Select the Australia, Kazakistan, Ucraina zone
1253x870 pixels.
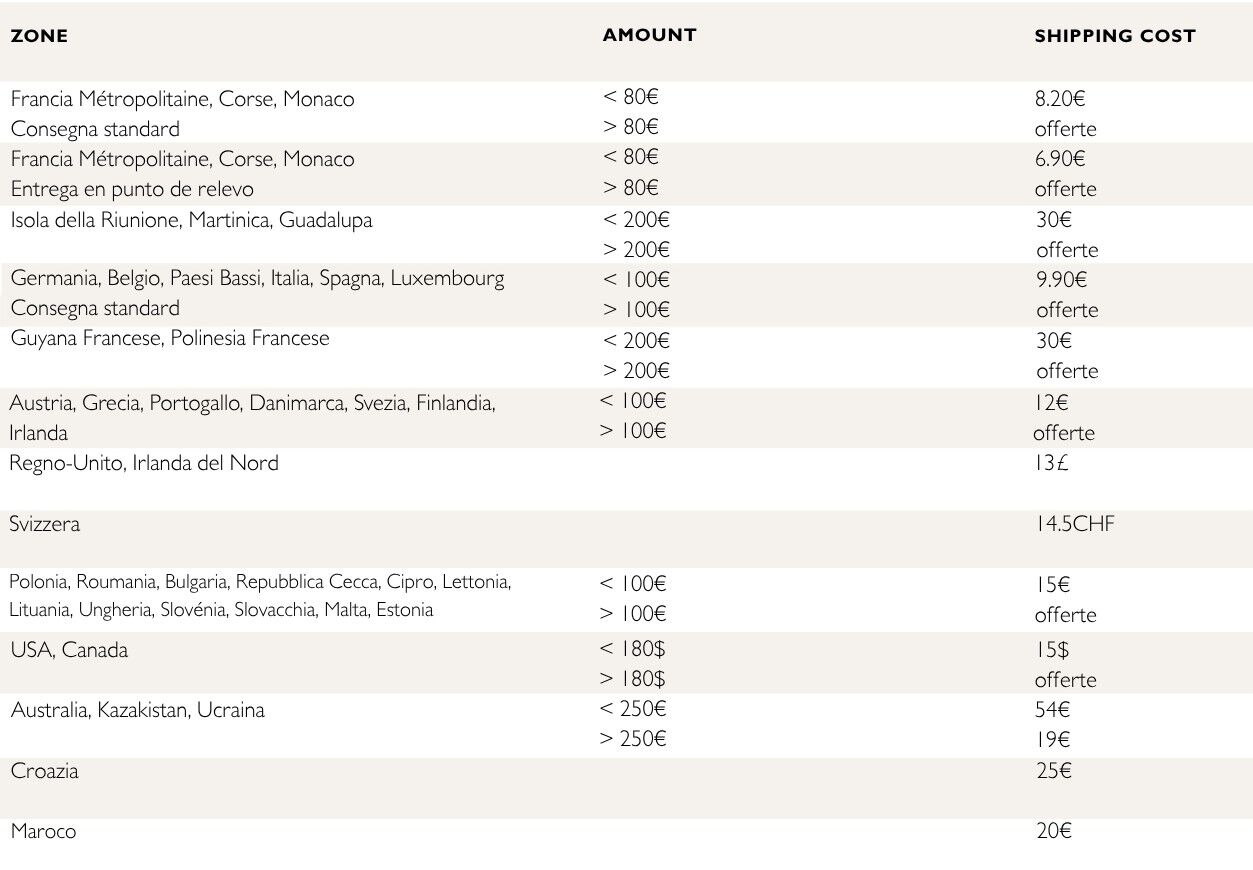(x=137, y=710)
